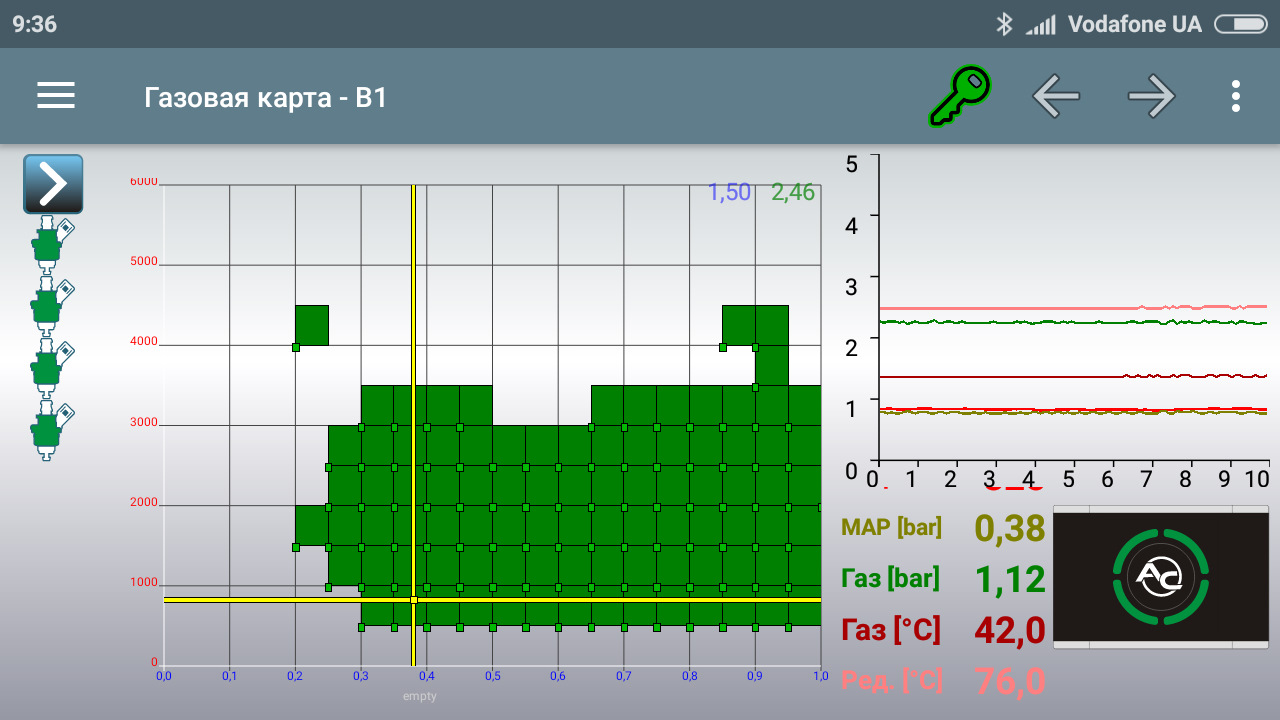Tap the pink line in the oscilloscope chart

pos(1071,308)
